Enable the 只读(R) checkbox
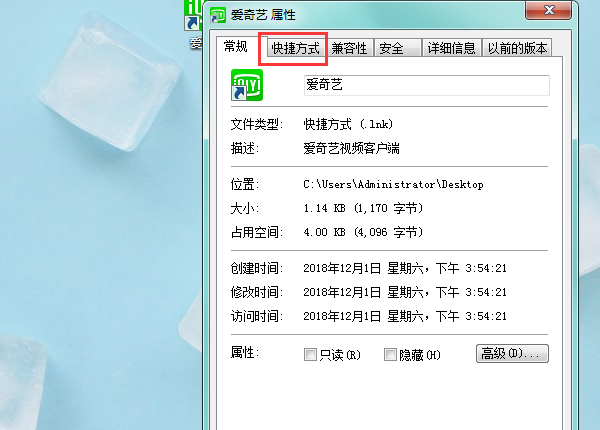The image size is (600, 430). tap(310, 355)
